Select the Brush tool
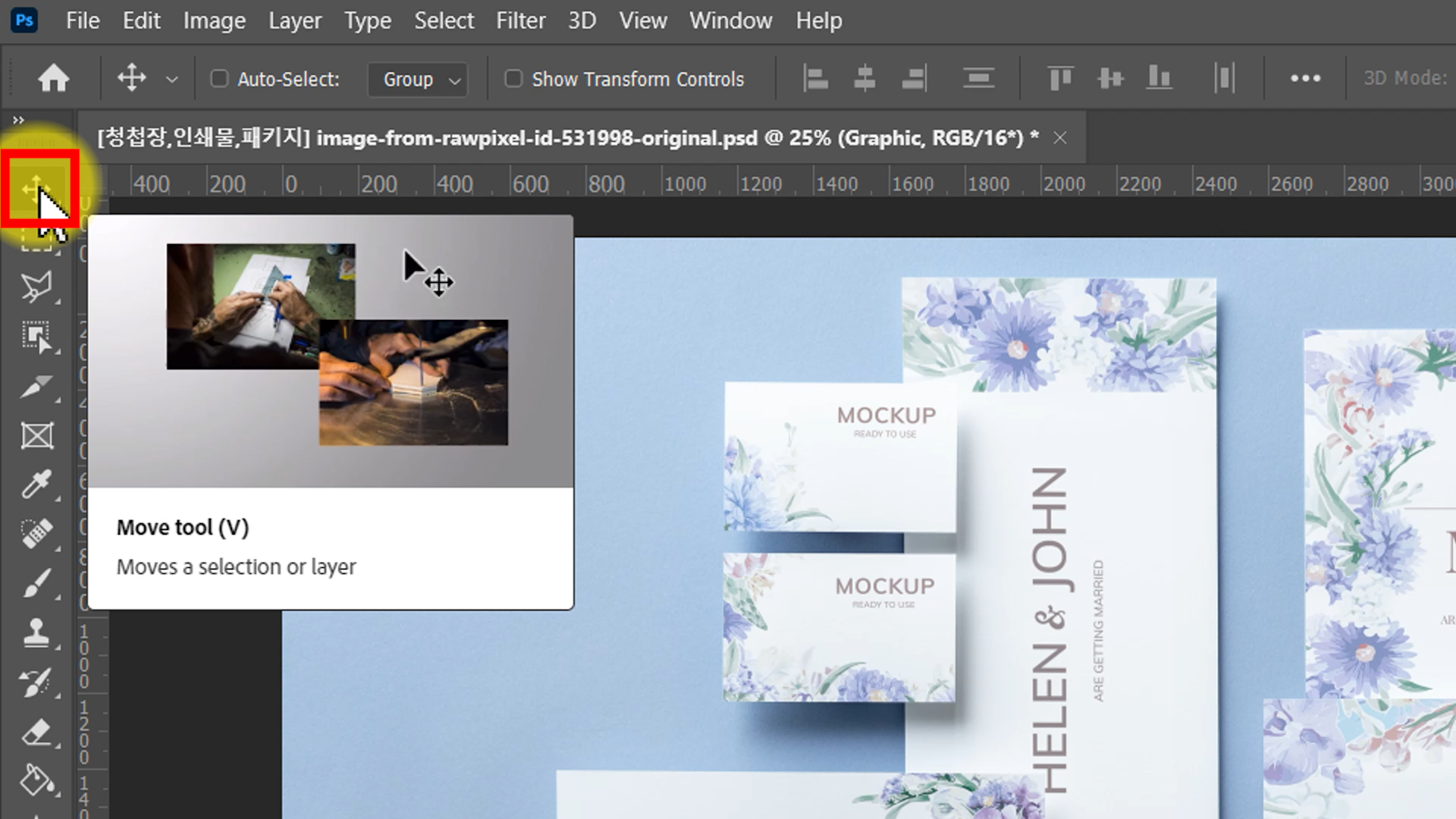Image resolution: width=1456 pixels, height=819 pixels. [36, 583]
